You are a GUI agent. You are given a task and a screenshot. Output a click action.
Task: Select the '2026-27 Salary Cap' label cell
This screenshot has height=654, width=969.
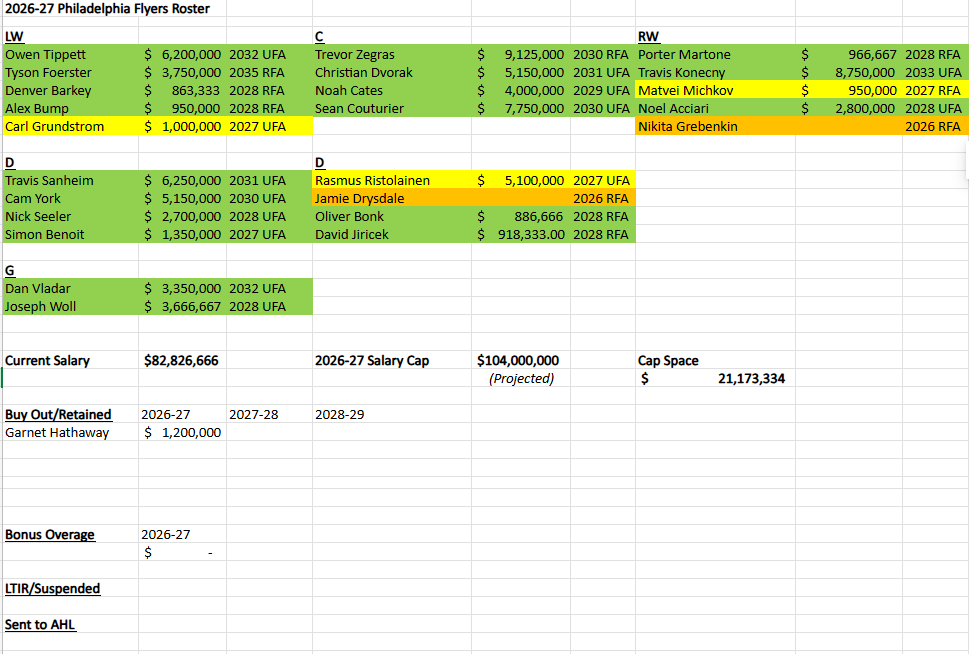point(392,360)
